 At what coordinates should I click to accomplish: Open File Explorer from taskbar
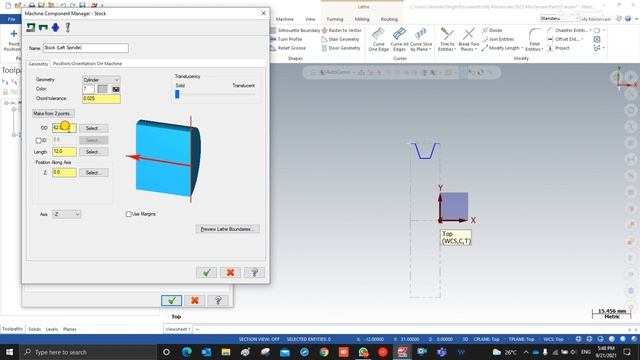click(x=226, y=352)
